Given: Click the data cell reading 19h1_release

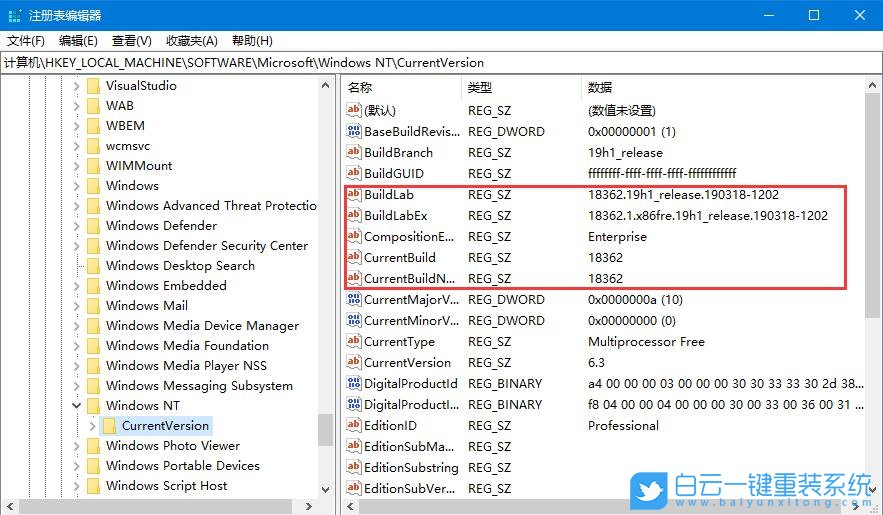Looking at the screenshot, I should pyautogui.click(x=625, y=153).
